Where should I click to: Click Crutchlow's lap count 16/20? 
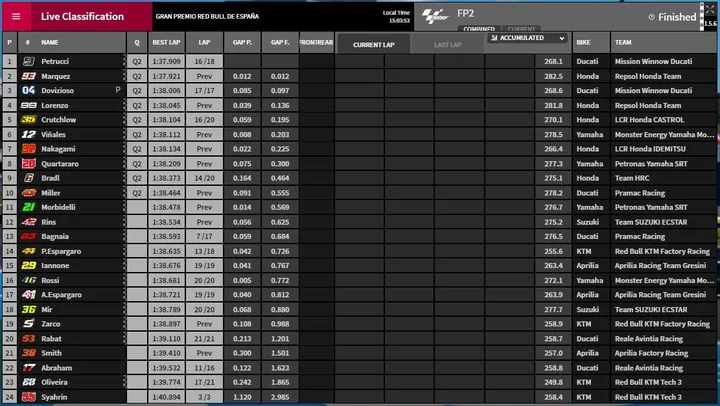(x=204, y=119)
